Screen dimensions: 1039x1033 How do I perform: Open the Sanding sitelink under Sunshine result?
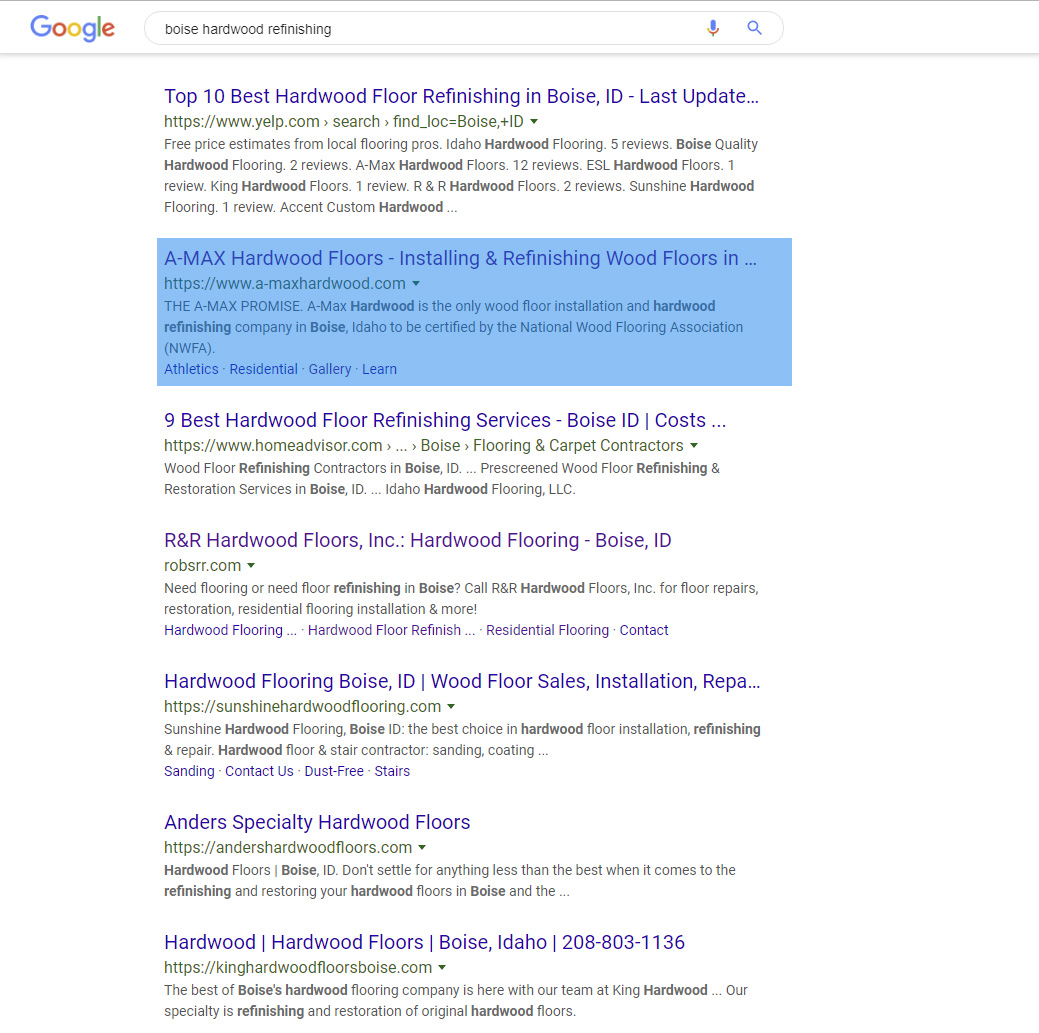(189, 771)
